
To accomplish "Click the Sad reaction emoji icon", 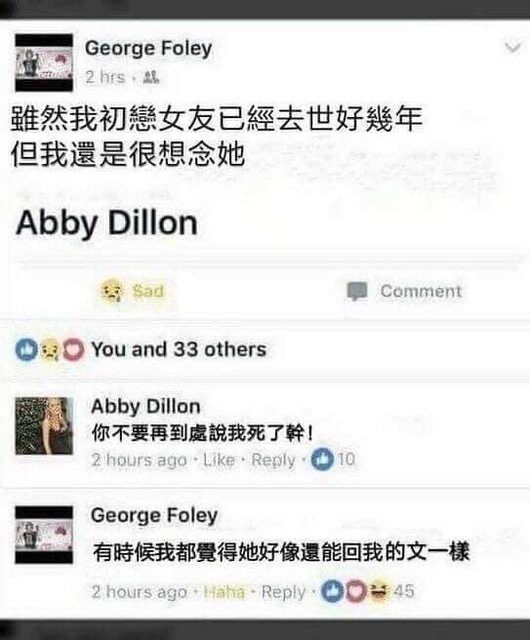I will click(x=111, y=291).
